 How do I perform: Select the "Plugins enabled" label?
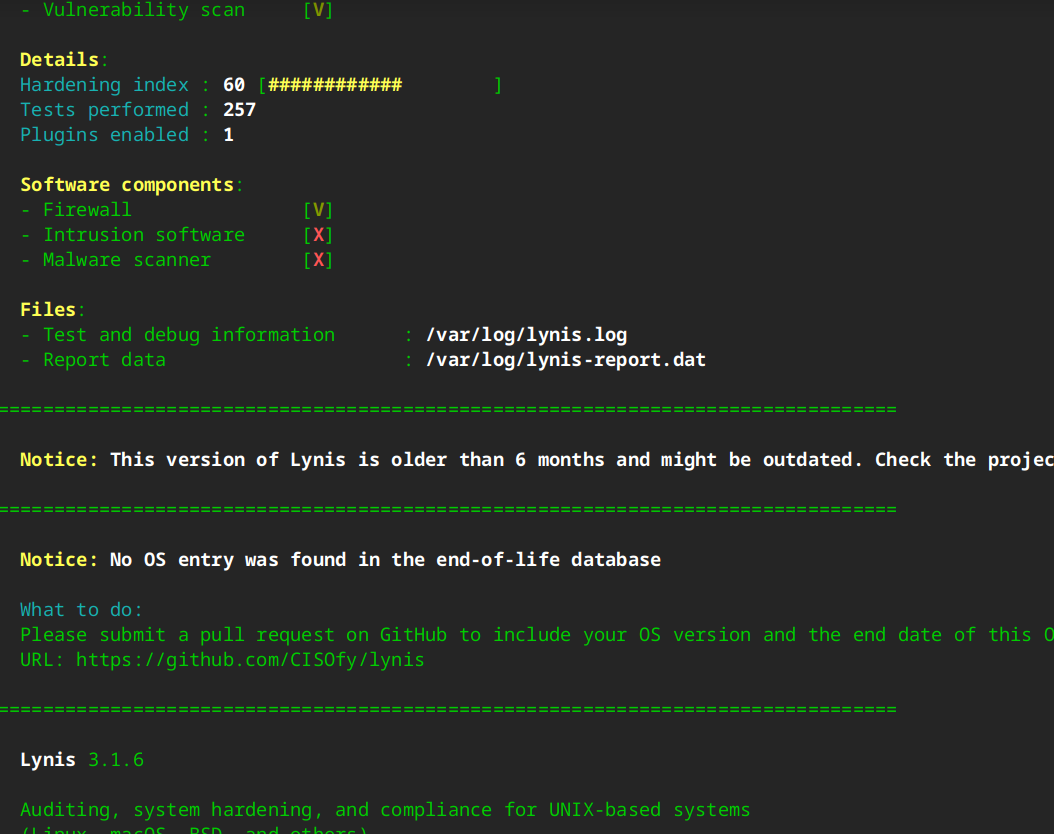pos(104,135)
